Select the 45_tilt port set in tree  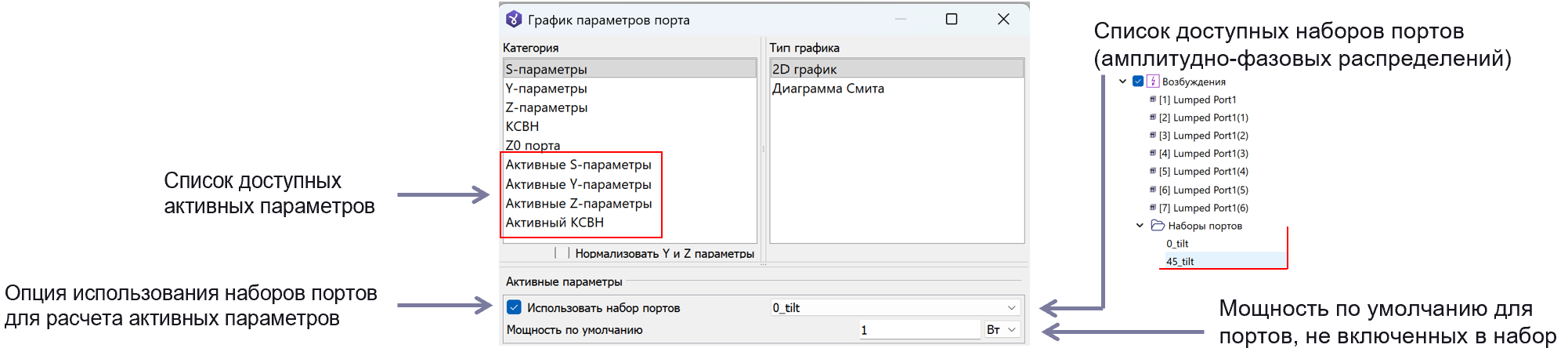pos(1180,261)
